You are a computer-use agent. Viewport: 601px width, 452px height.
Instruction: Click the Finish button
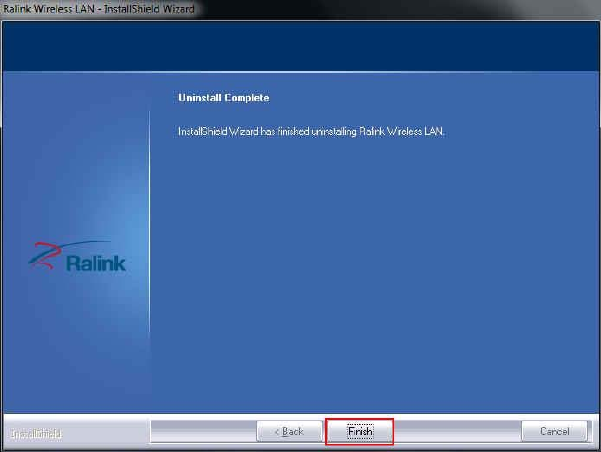[x=360, y=431]
